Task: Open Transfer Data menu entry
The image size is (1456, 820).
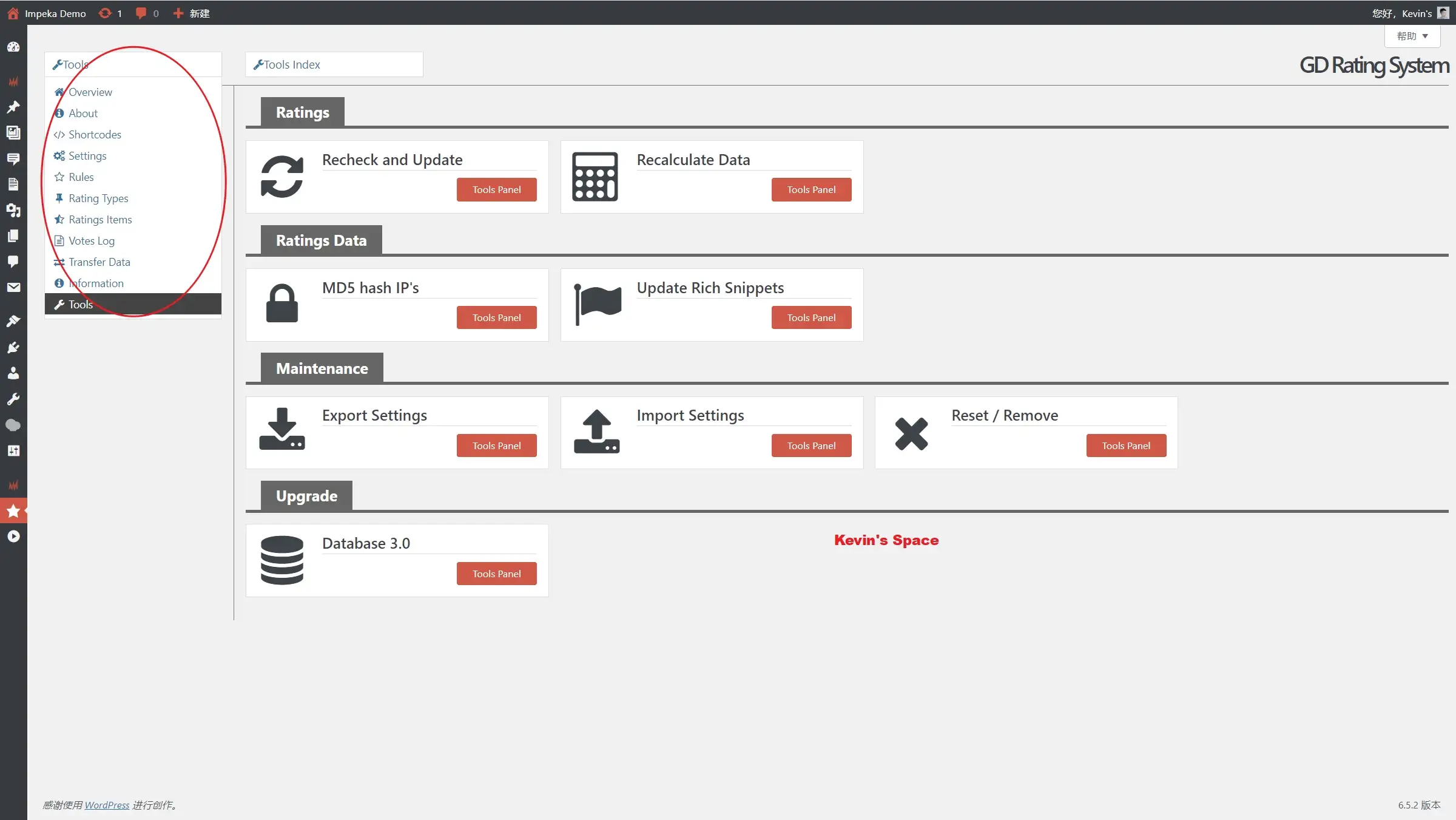Action: click(99, 262)
